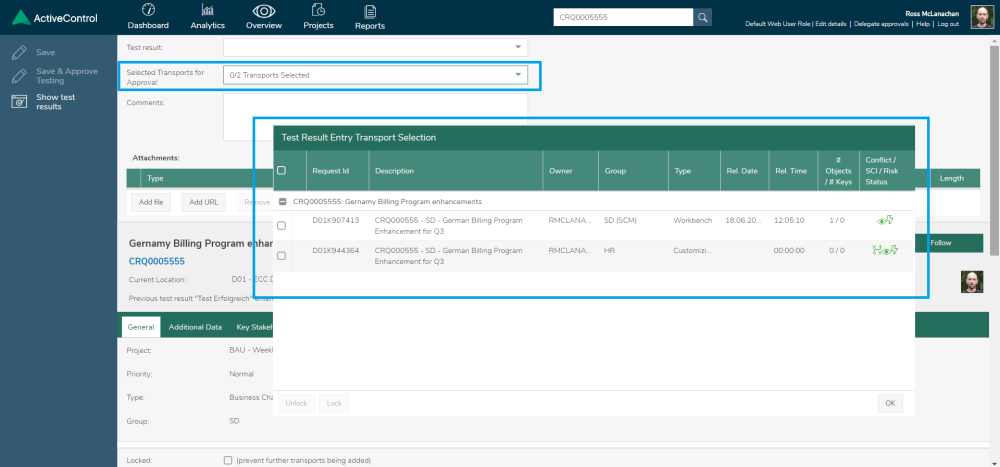Click the Add file button
The image size is (1000, 467).
click(x=151, y=202)
